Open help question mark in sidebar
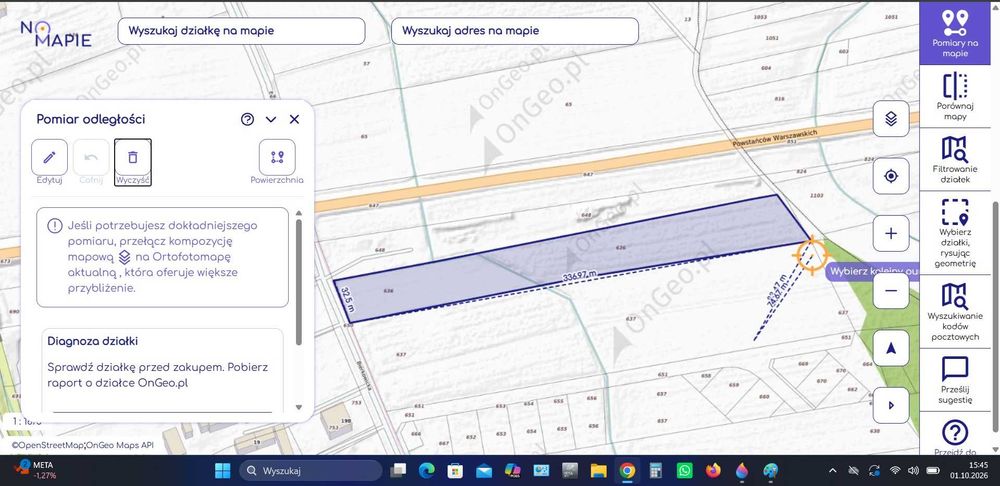1000x486 pixels. pyautogui.click(x=955, y=432)
